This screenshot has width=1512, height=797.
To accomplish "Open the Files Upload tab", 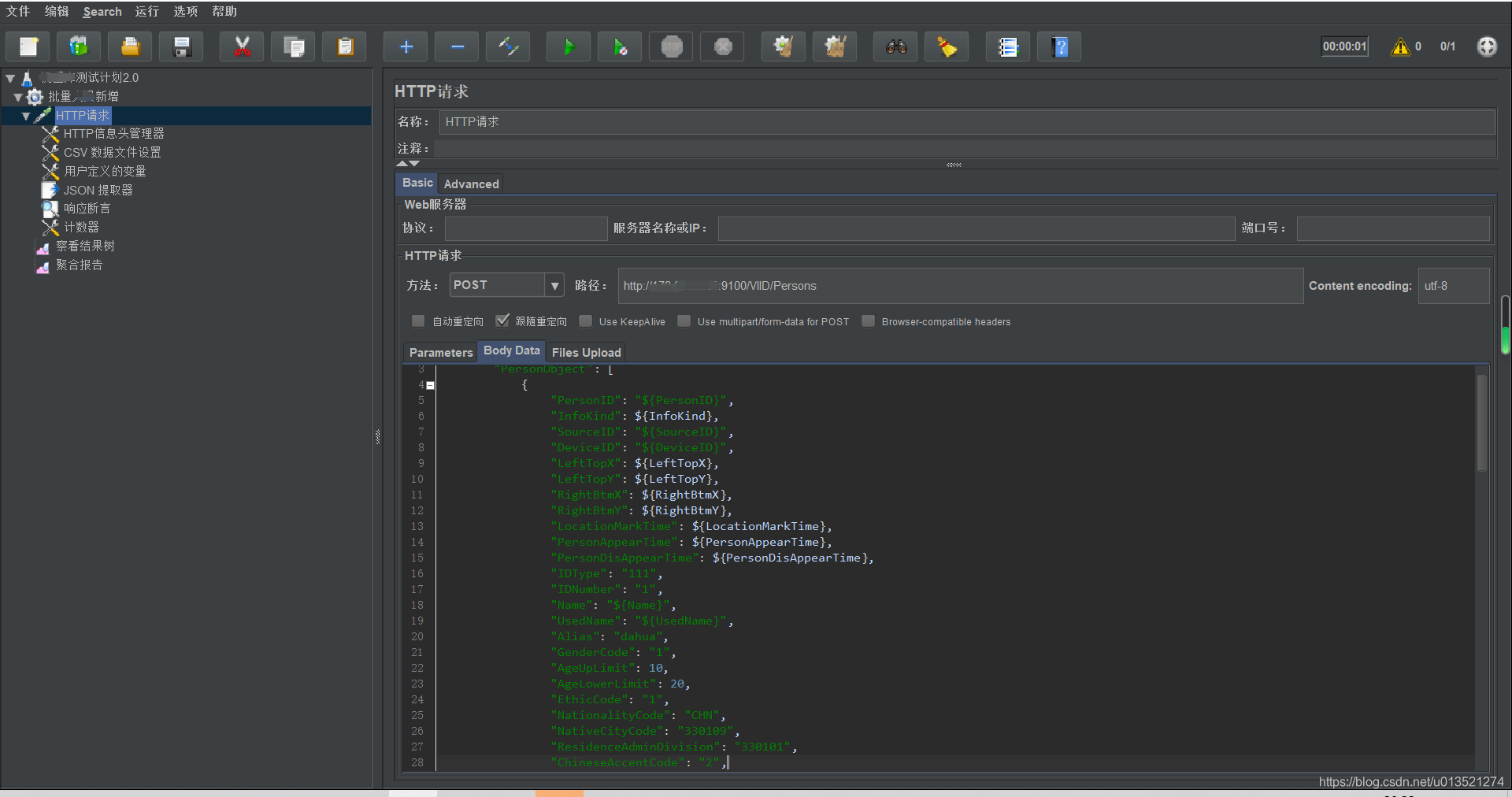I will coord(586,352).
